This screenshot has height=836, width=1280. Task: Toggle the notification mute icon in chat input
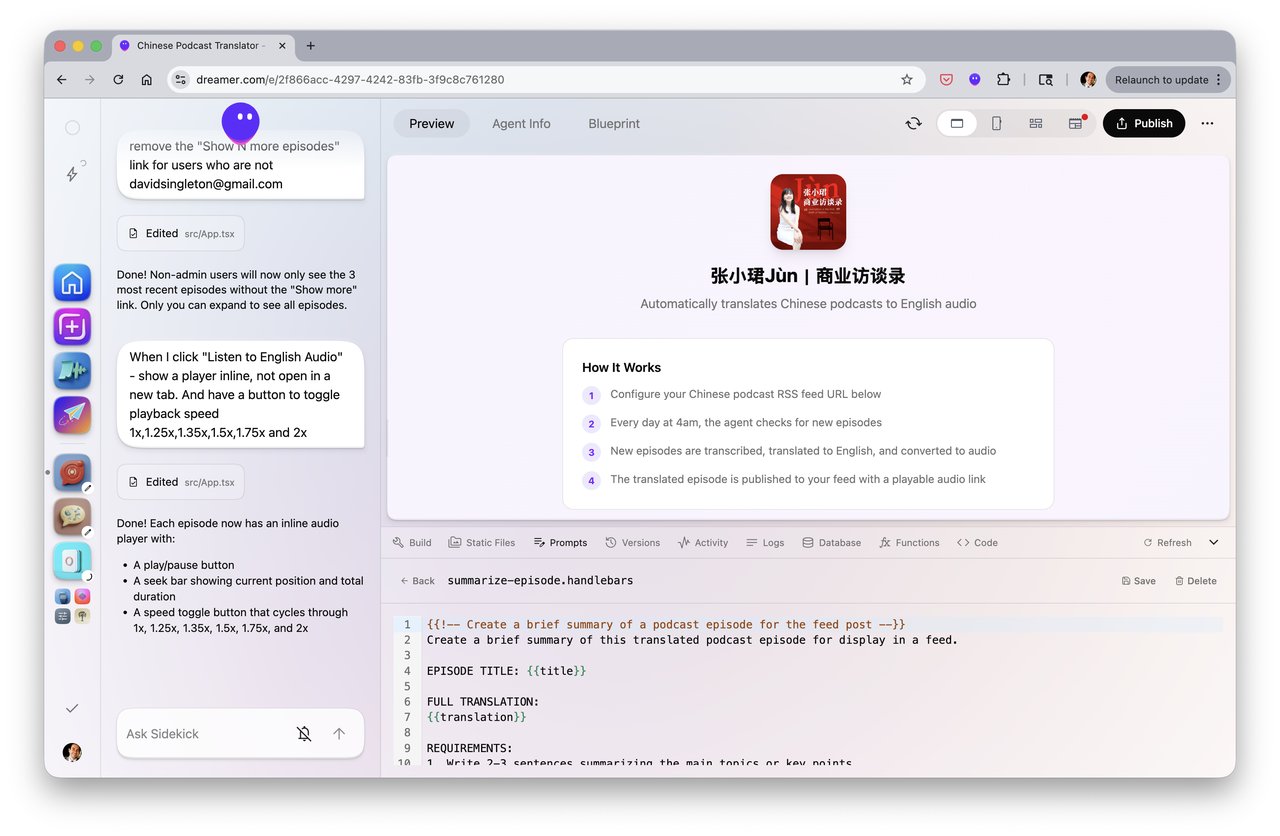click(x=304, y=733)
